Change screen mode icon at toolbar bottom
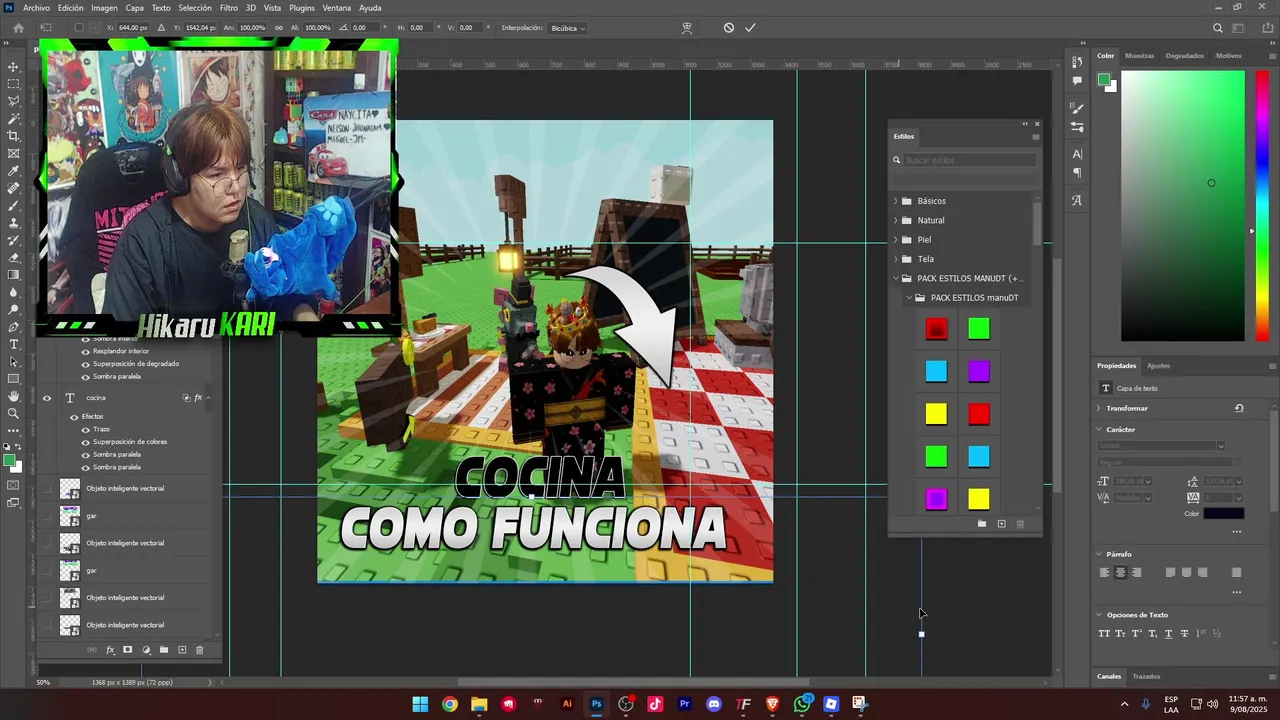The height and width of the screenshot is (720, 1280). (13, 504)
